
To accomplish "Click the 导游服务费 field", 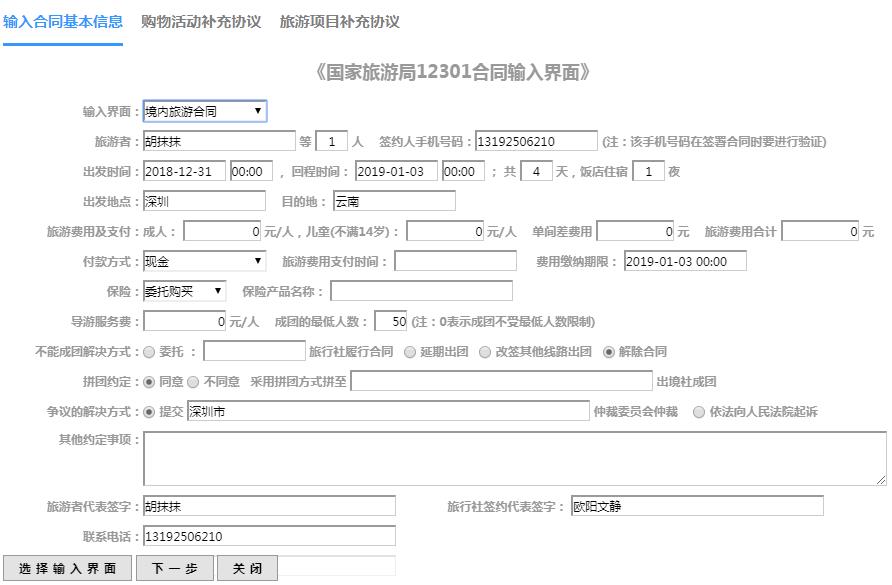I will 184,322.
